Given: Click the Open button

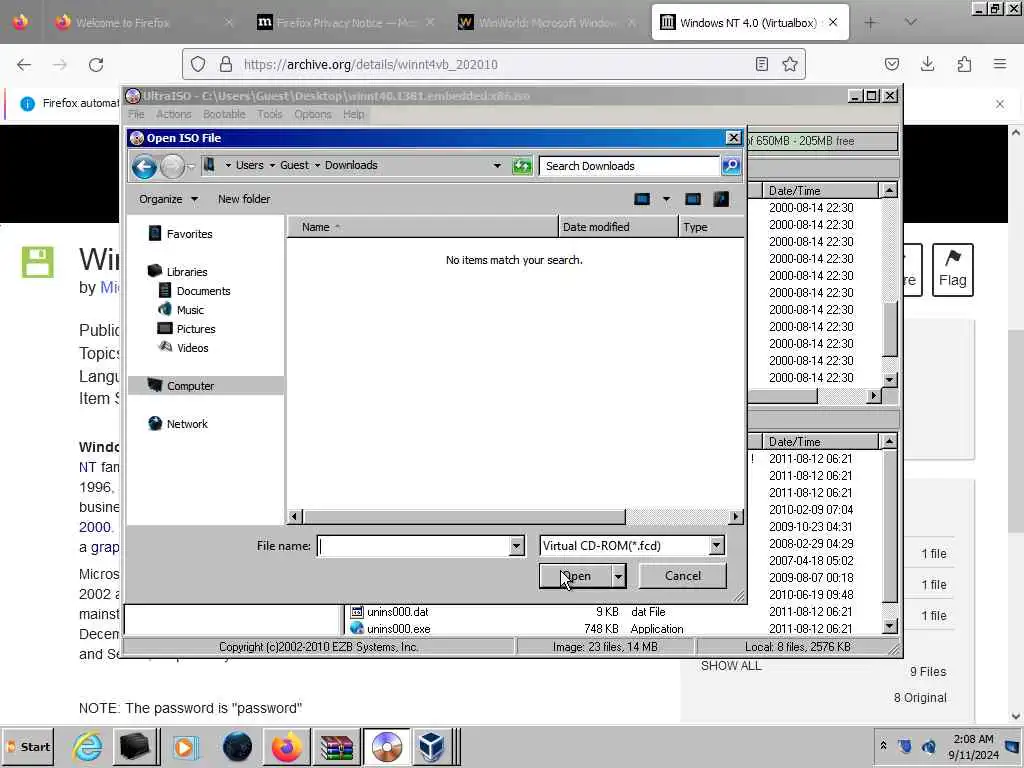Looking at the screenshot, I should (x=575, y=576).
